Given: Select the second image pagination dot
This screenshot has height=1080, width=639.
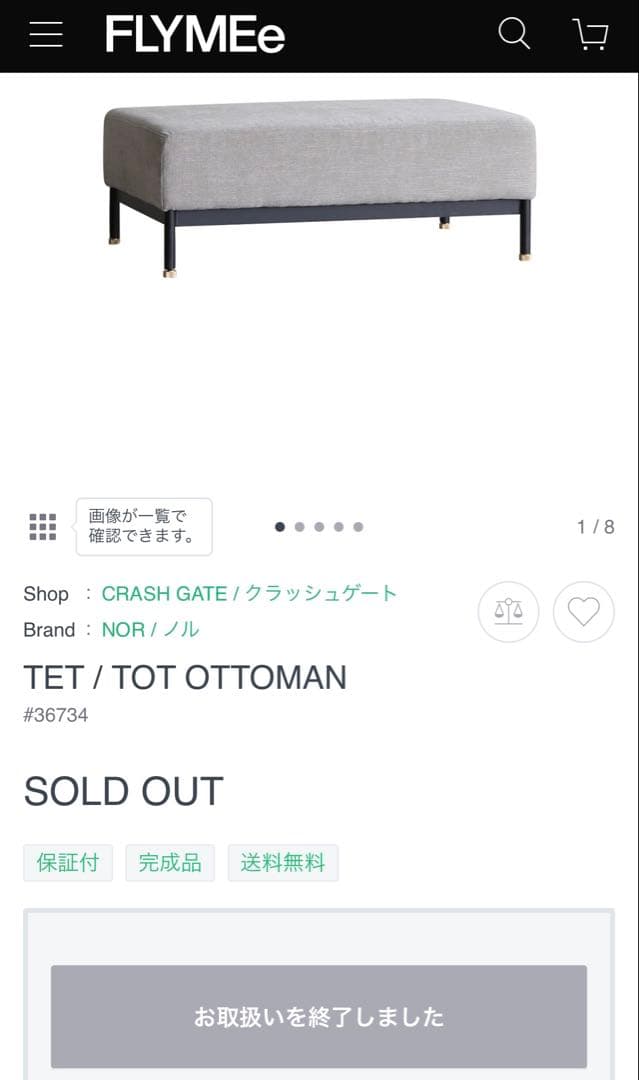Looking at the screenshot, I should point(299,525).
